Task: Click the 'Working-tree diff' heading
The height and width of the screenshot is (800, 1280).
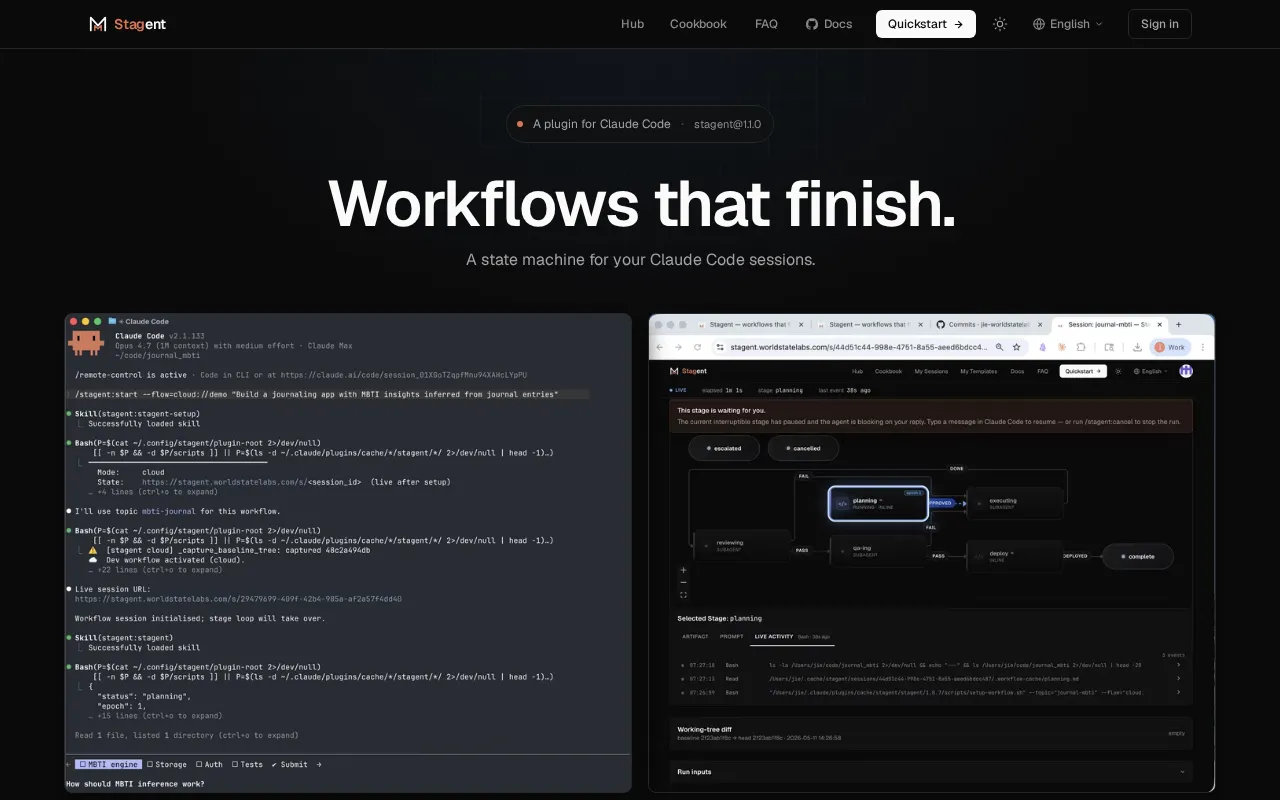Action: pos(704,729)
